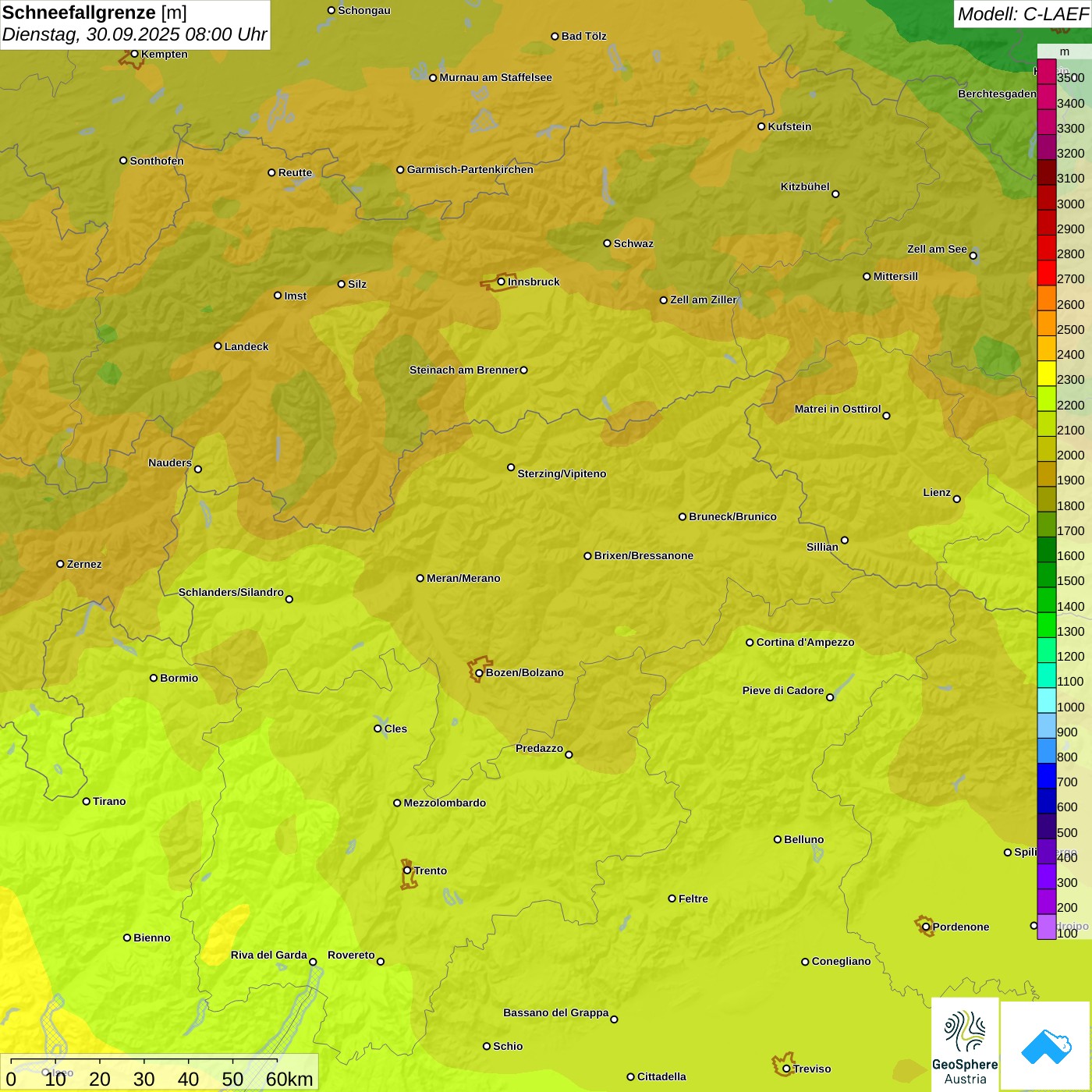Click the Bruneck/Brunico label
This screenshot has width=1092, height=1092.
[x=732, y=516]
